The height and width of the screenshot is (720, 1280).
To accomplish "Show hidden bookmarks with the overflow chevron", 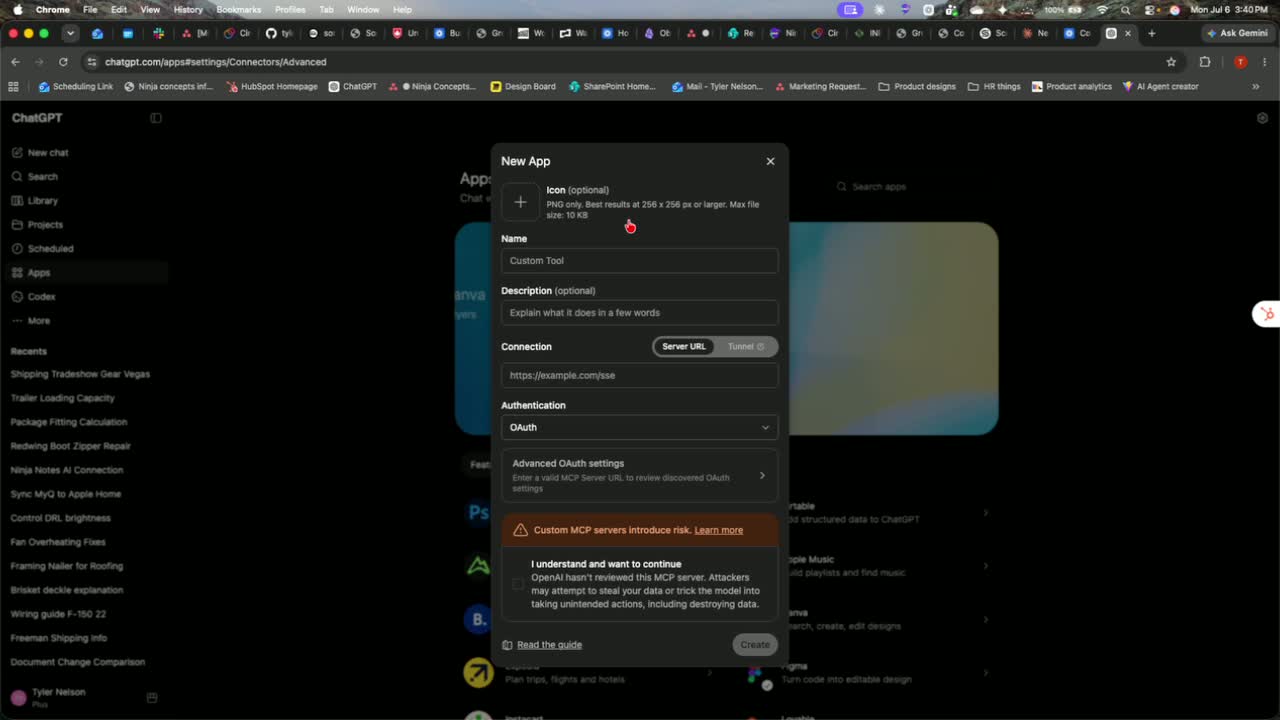I will (x=1256, y=87).
